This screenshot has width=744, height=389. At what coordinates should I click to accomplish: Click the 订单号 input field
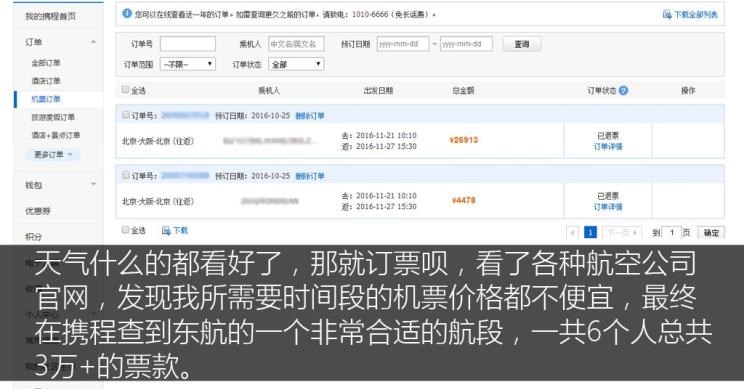pyautogui.click(x=188, y=44)
